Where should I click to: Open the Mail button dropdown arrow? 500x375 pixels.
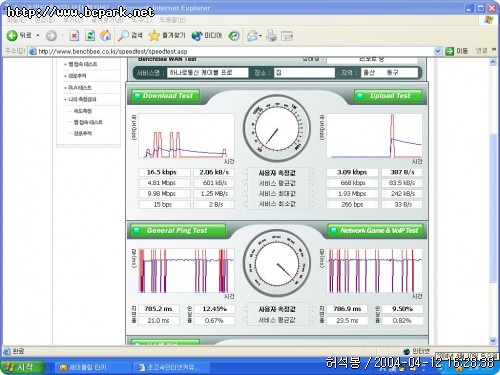click(x=261, y=36)
